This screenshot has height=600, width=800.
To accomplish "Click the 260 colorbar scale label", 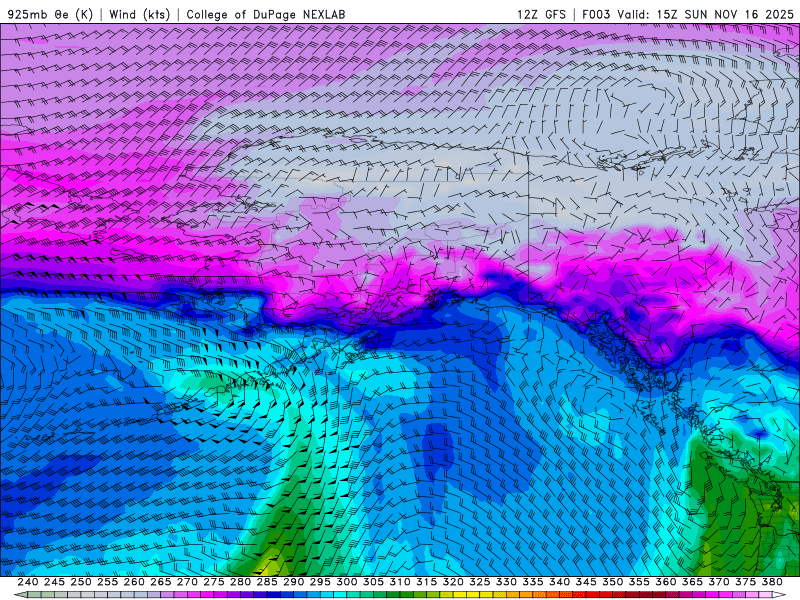I will [134, 582].
